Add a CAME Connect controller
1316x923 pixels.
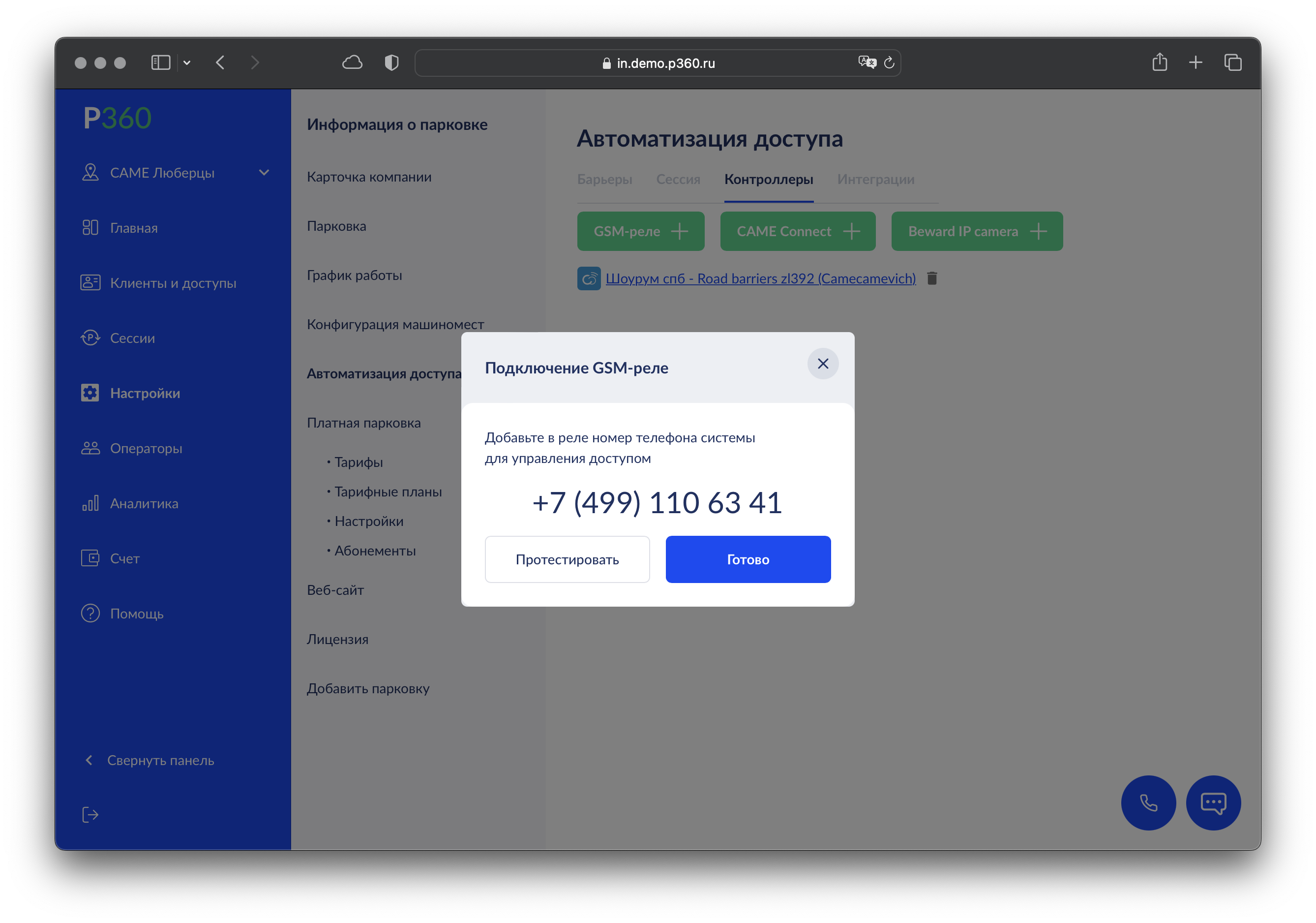tap(797, 231)
